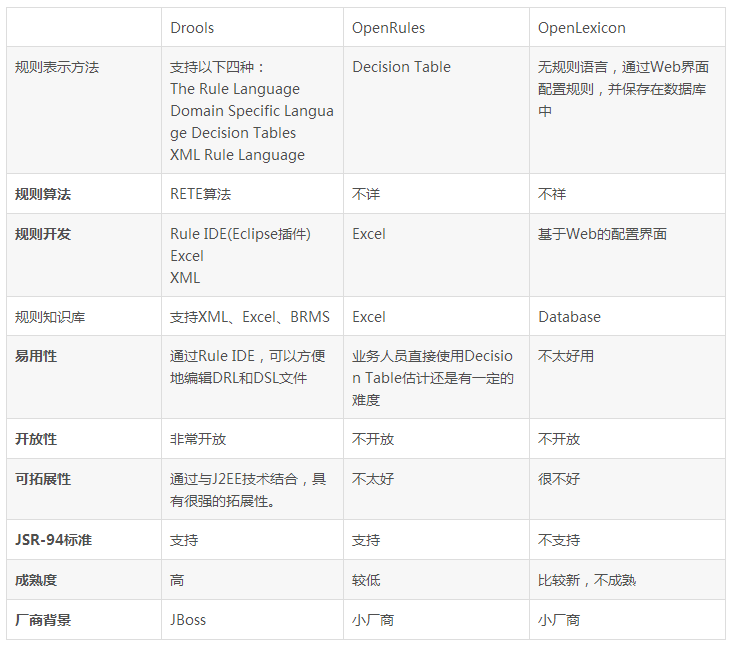Click the RETE算法 cell

coord(201,194)
